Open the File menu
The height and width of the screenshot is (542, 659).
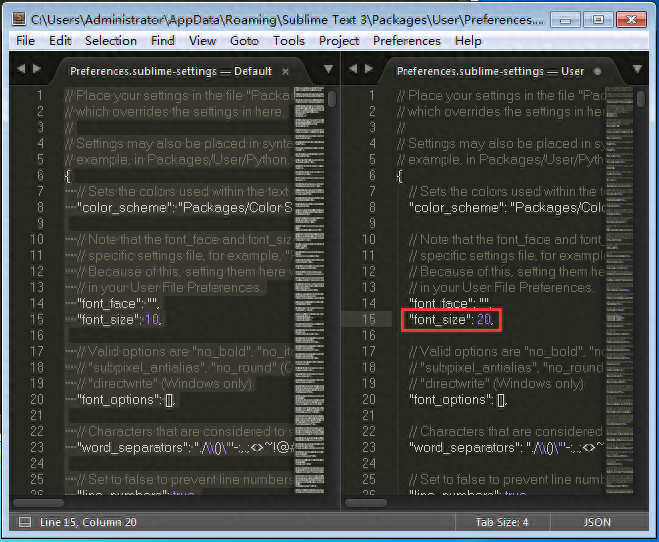25,41
